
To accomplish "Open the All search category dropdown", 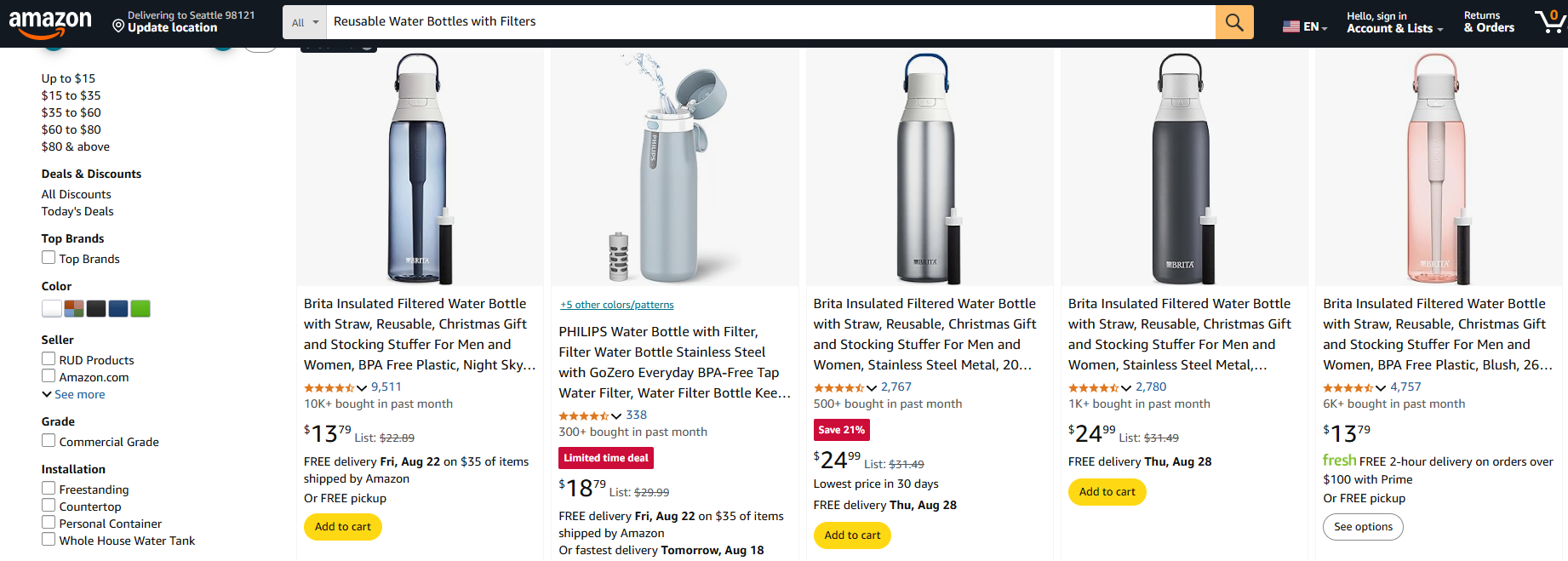I will (304, 22).
